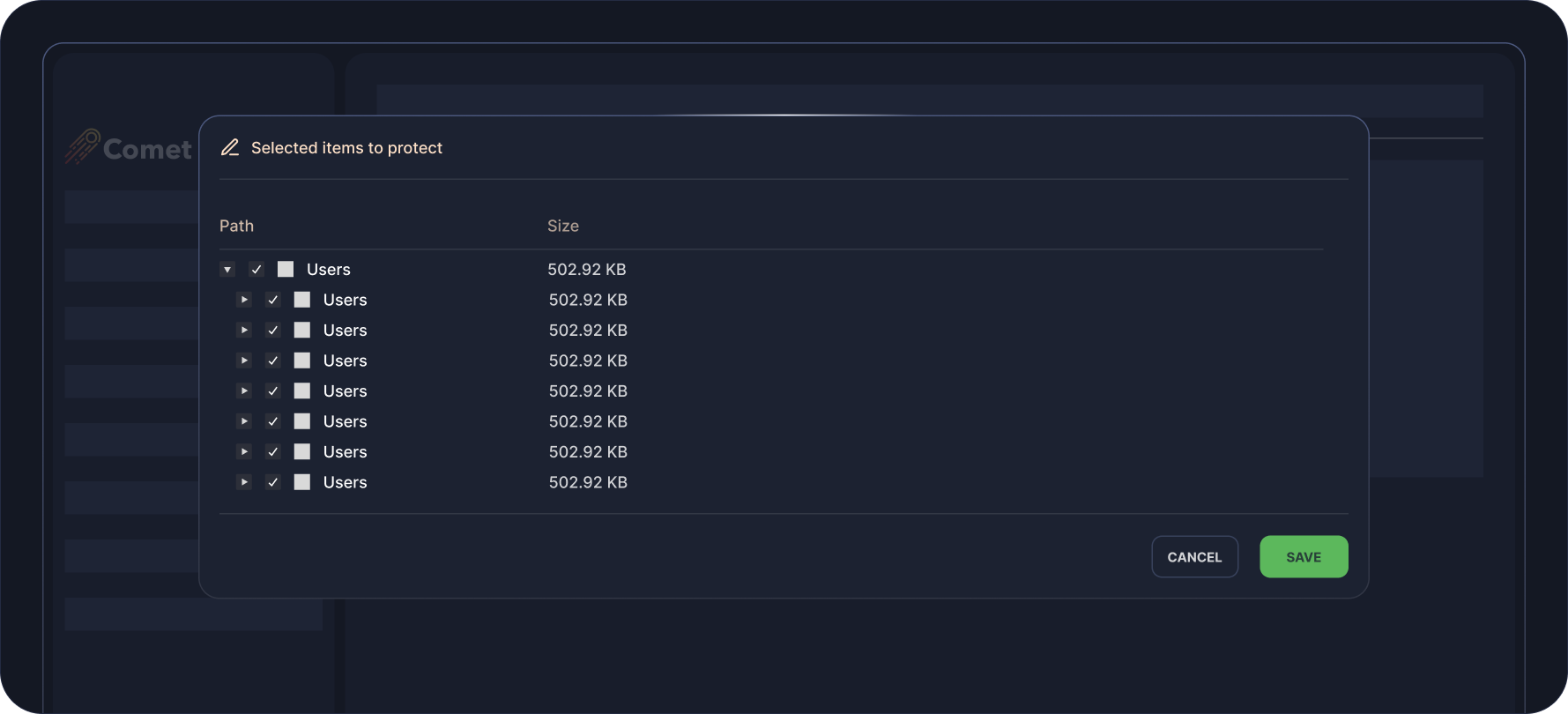Click the Size column header

coord(562,226)
